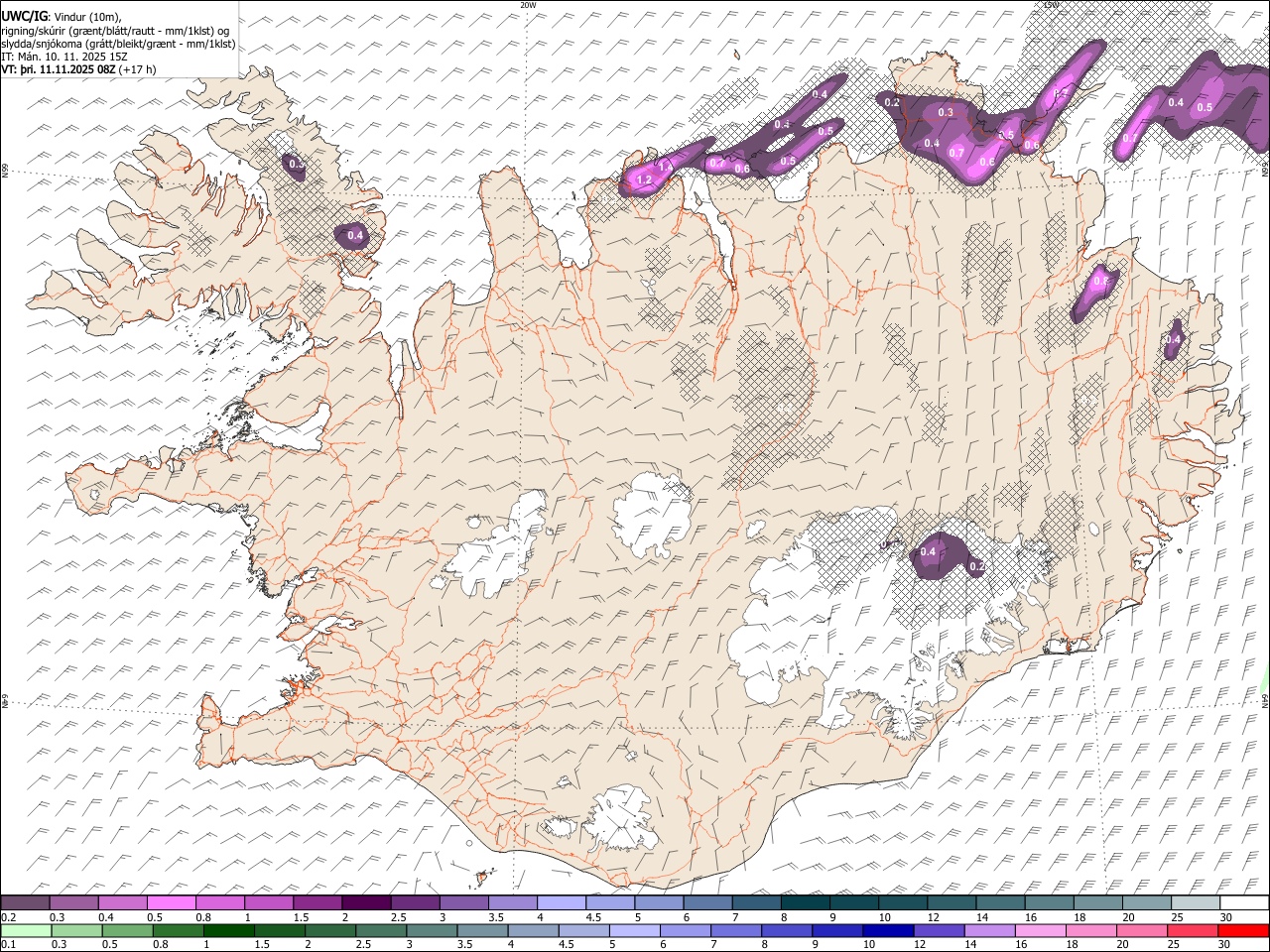Click the deep navy 10–12 swatch in the lower legend row
The height and width of the screenshot is (952, 1270).
[888, 930]
